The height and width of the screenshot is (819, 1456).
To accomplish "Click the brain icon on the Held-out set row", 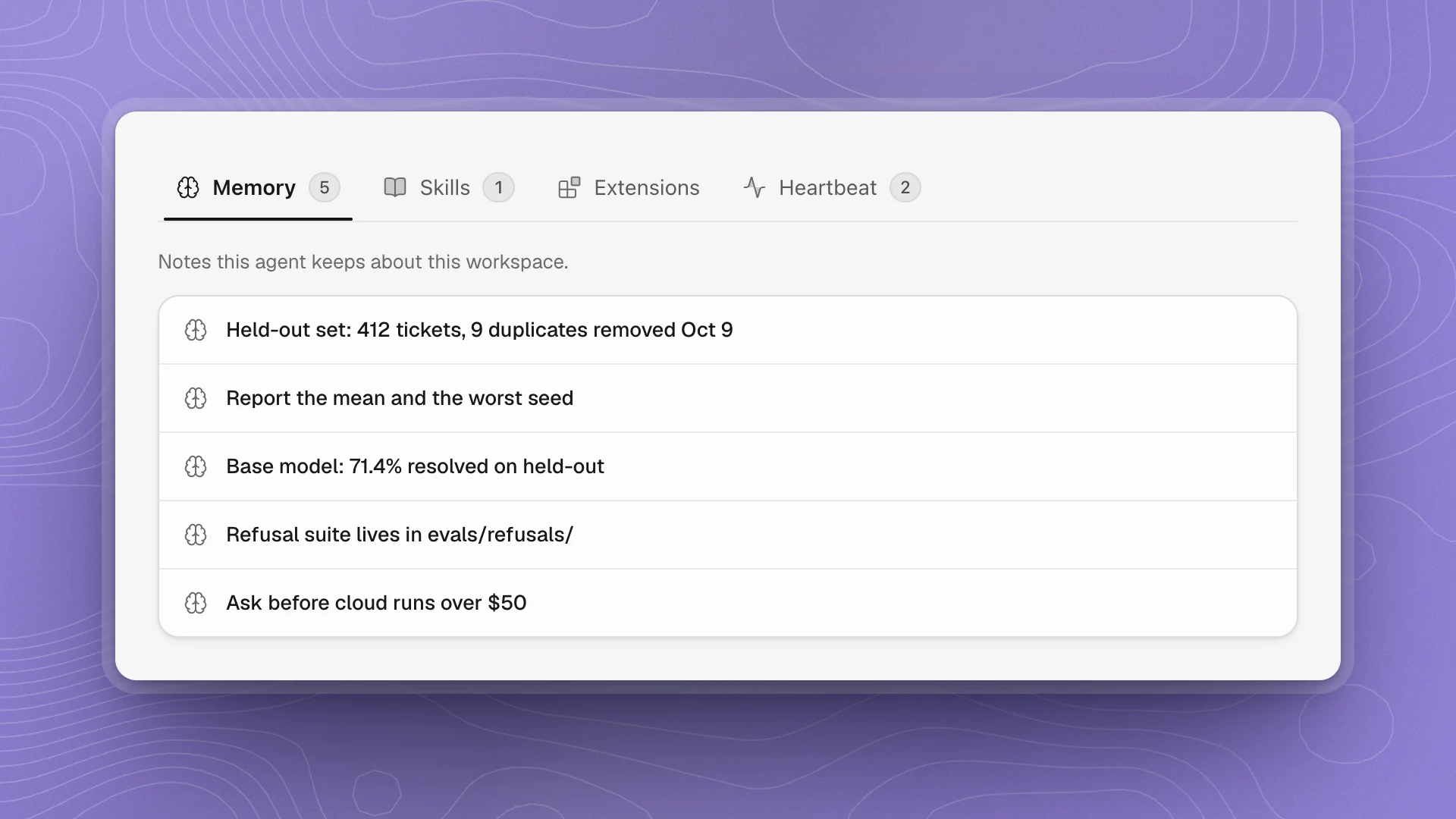I will coord(196,330).
